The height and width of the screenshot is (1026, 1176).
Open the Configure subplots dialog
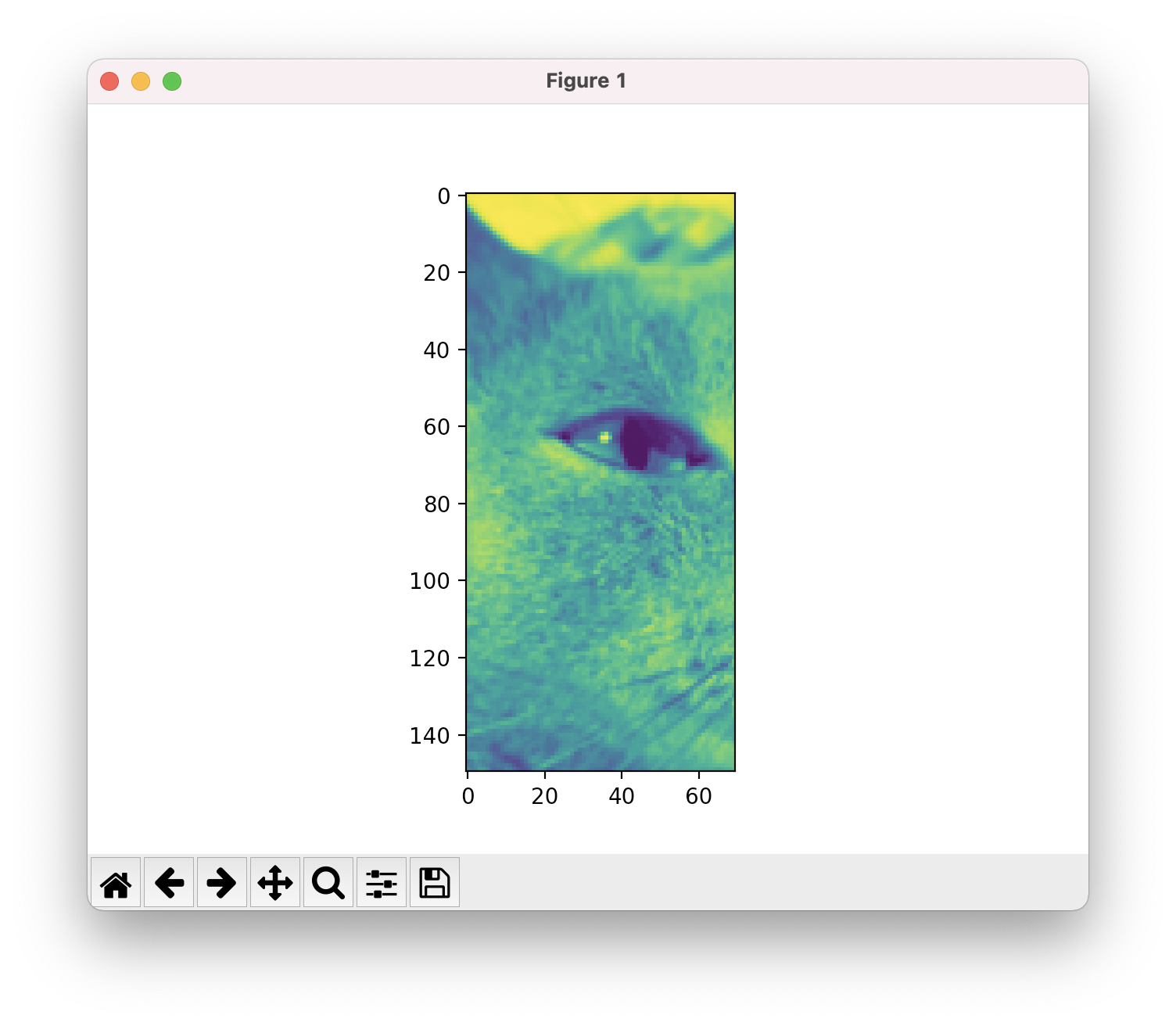382,883
